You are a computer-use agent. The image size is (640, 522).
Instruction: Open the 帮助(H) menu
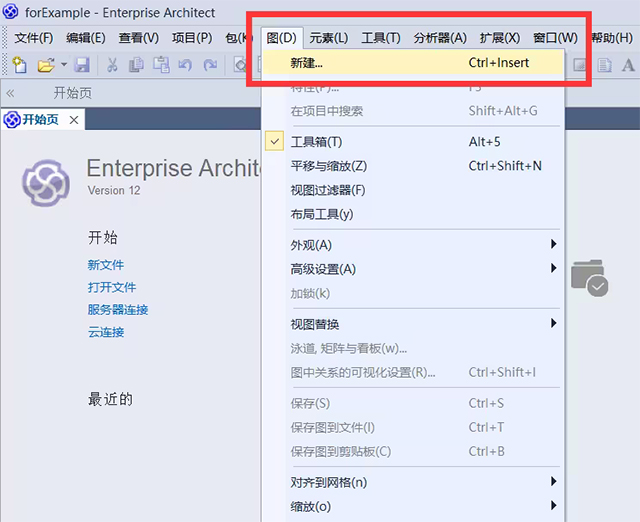click(612, 38)
